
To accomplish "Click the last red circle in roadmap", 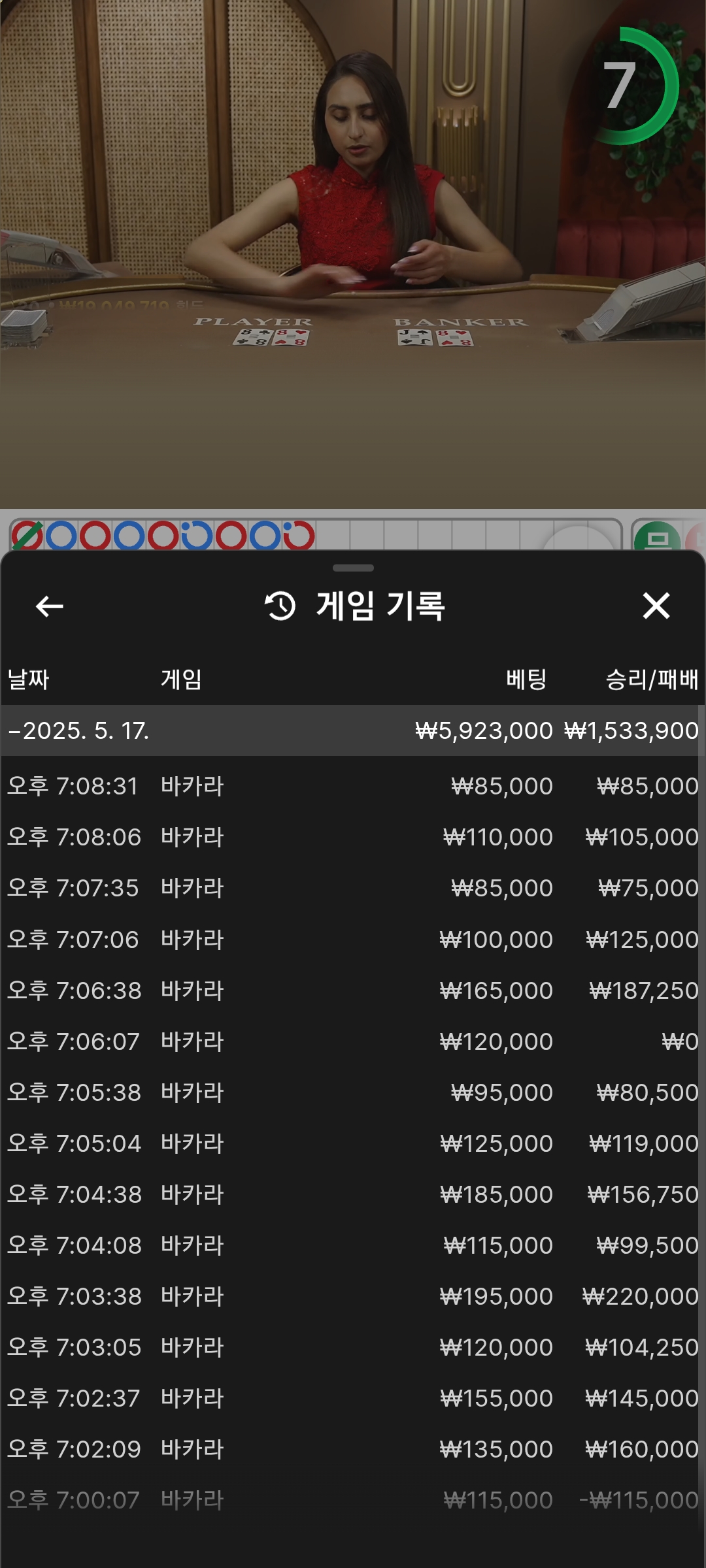I will (x=299, y=536).
